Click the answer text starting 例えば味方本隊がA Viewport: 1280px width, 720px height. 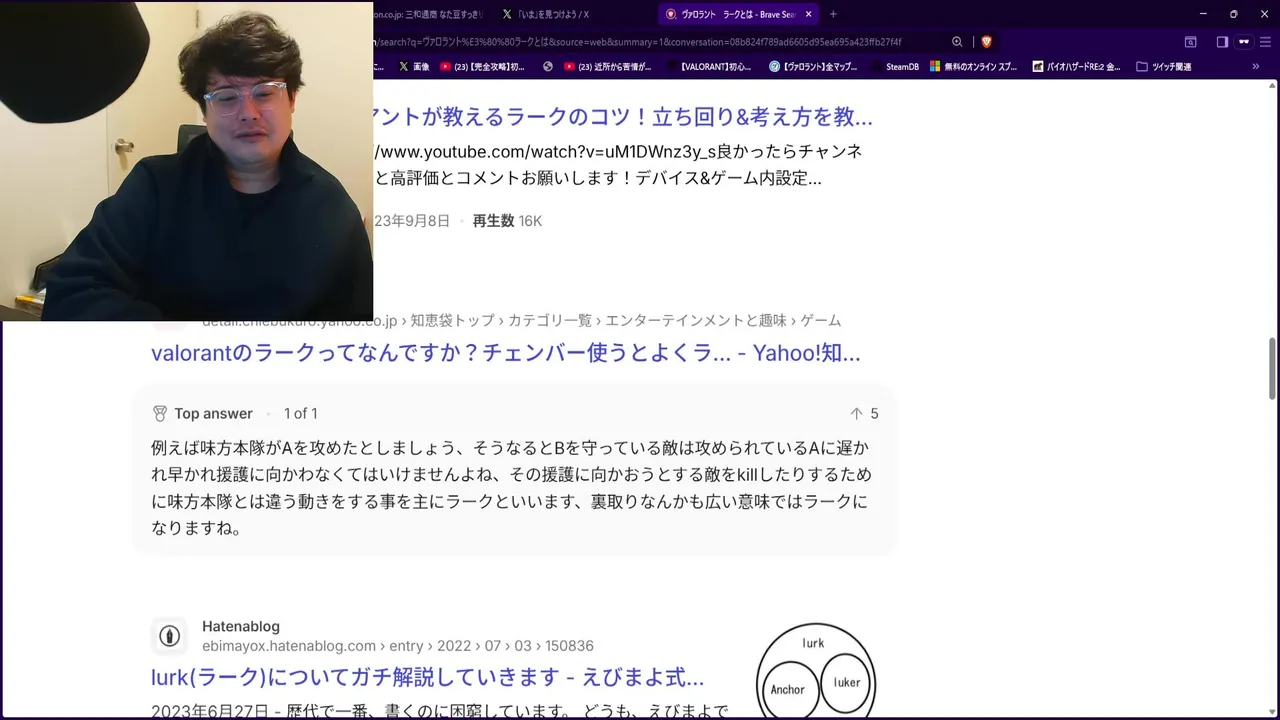[x=511, y=488]
